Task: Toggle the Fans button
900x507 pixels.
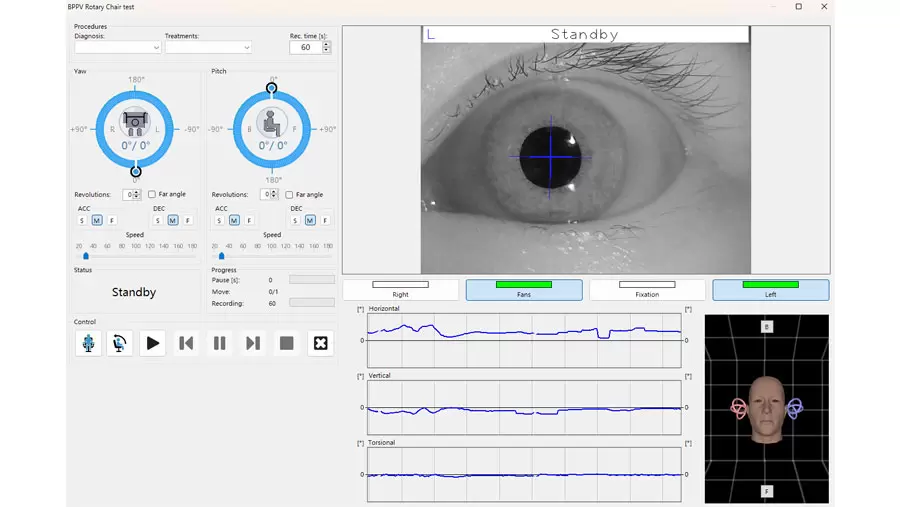Action: point(524,289)
